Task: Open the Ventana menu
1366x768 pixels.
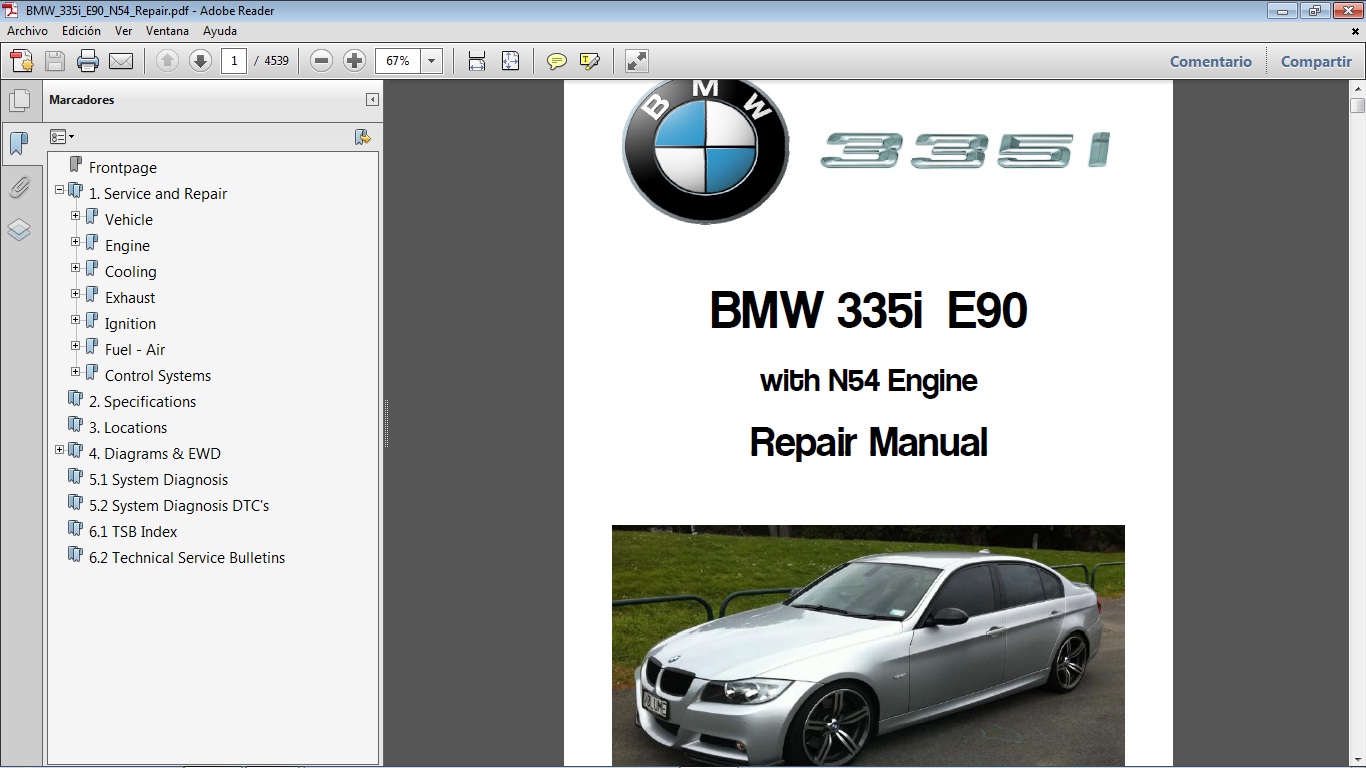Action: coord(167,31)
